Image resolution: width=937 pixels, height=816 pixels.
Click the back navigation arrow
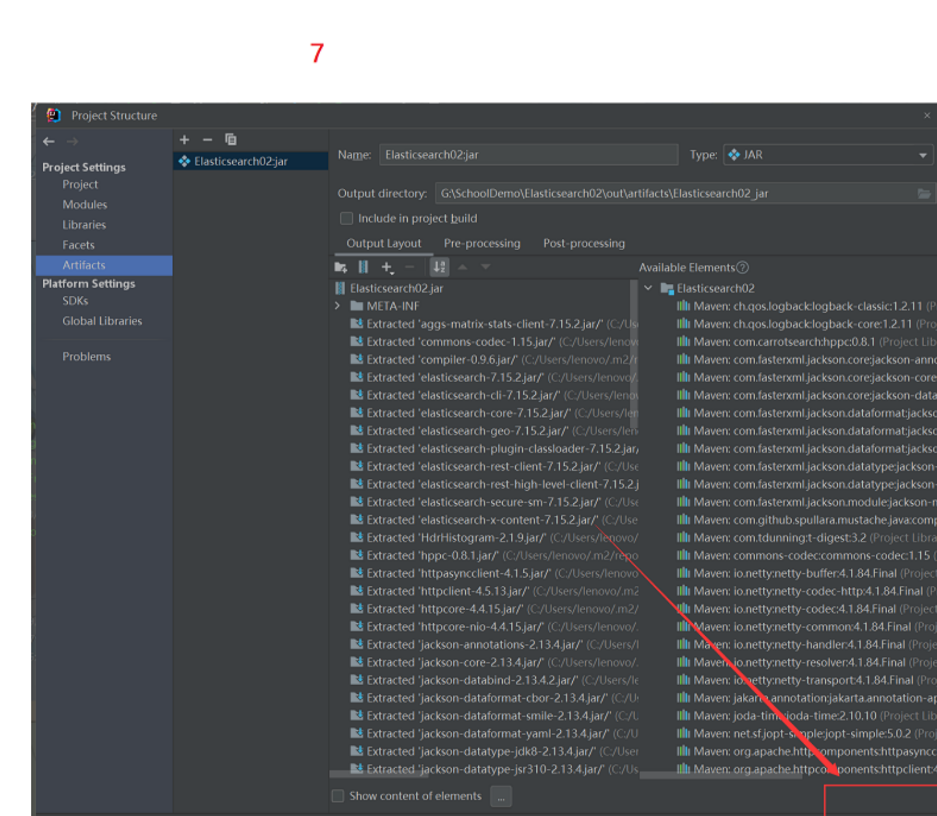pyautogui.click(x=48, y=142)
